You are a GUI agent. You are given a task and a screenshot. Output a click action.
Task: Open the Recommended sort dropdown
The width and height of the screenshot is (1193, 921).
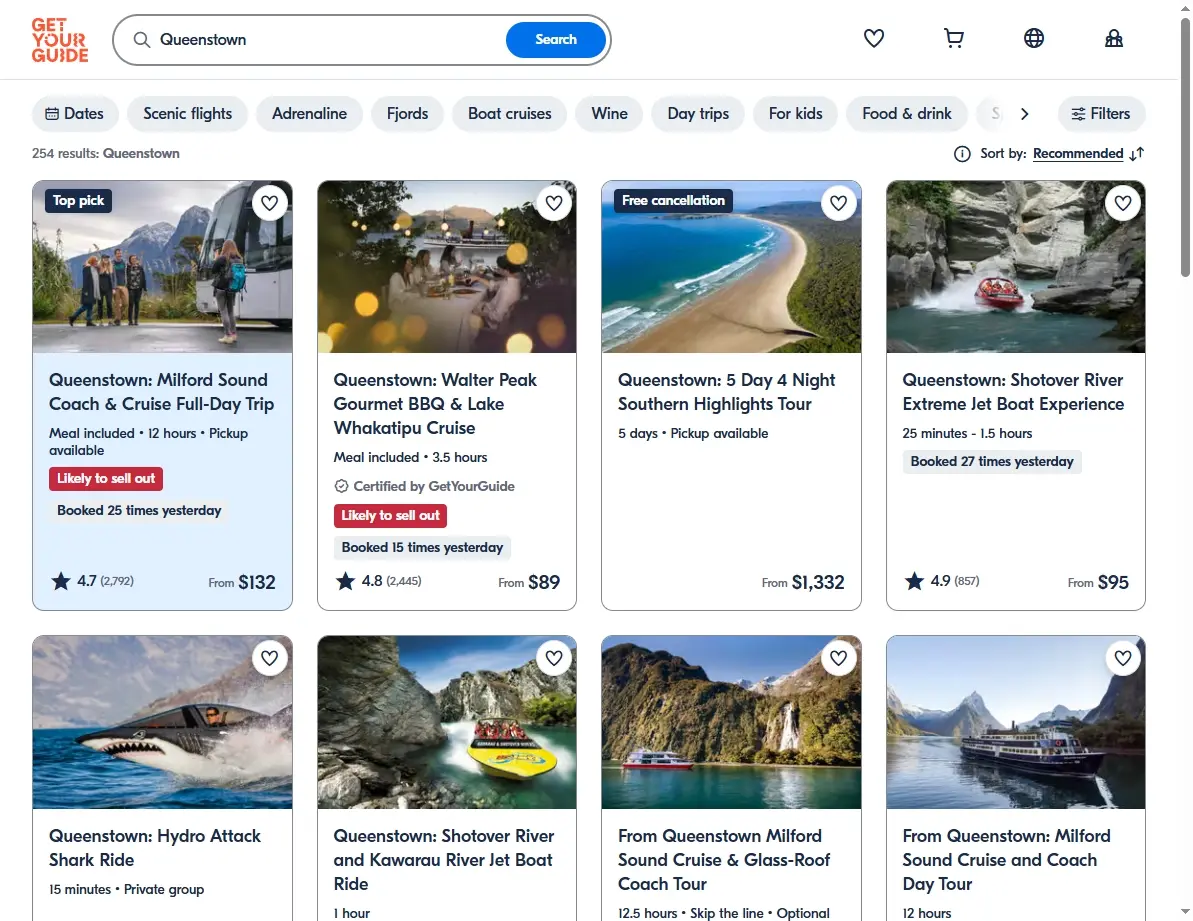coord(1077,154)
